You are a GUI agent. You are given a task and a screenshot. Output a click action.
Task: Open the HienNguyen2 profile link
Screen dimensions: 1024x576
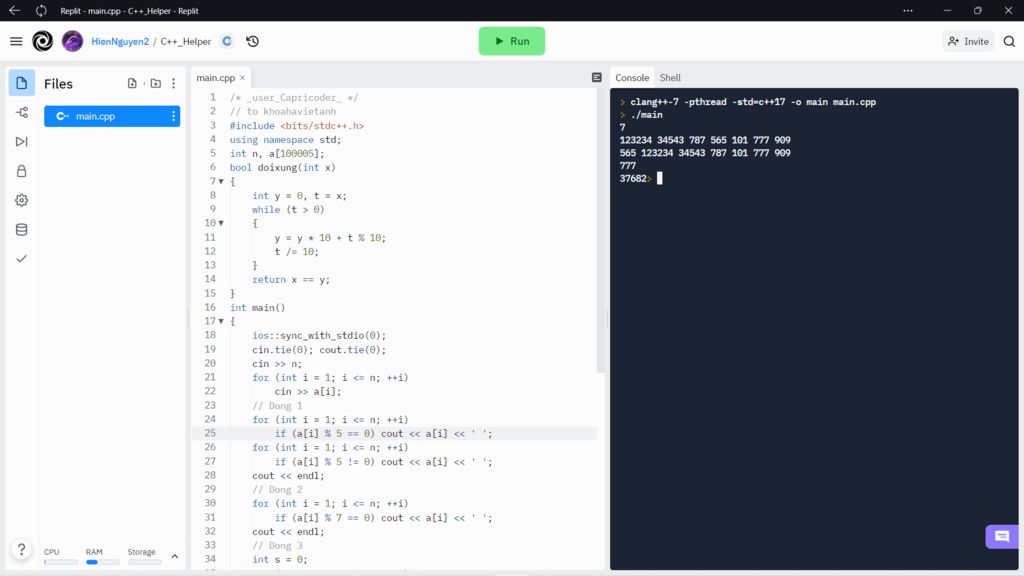click(x=120, y=41)
